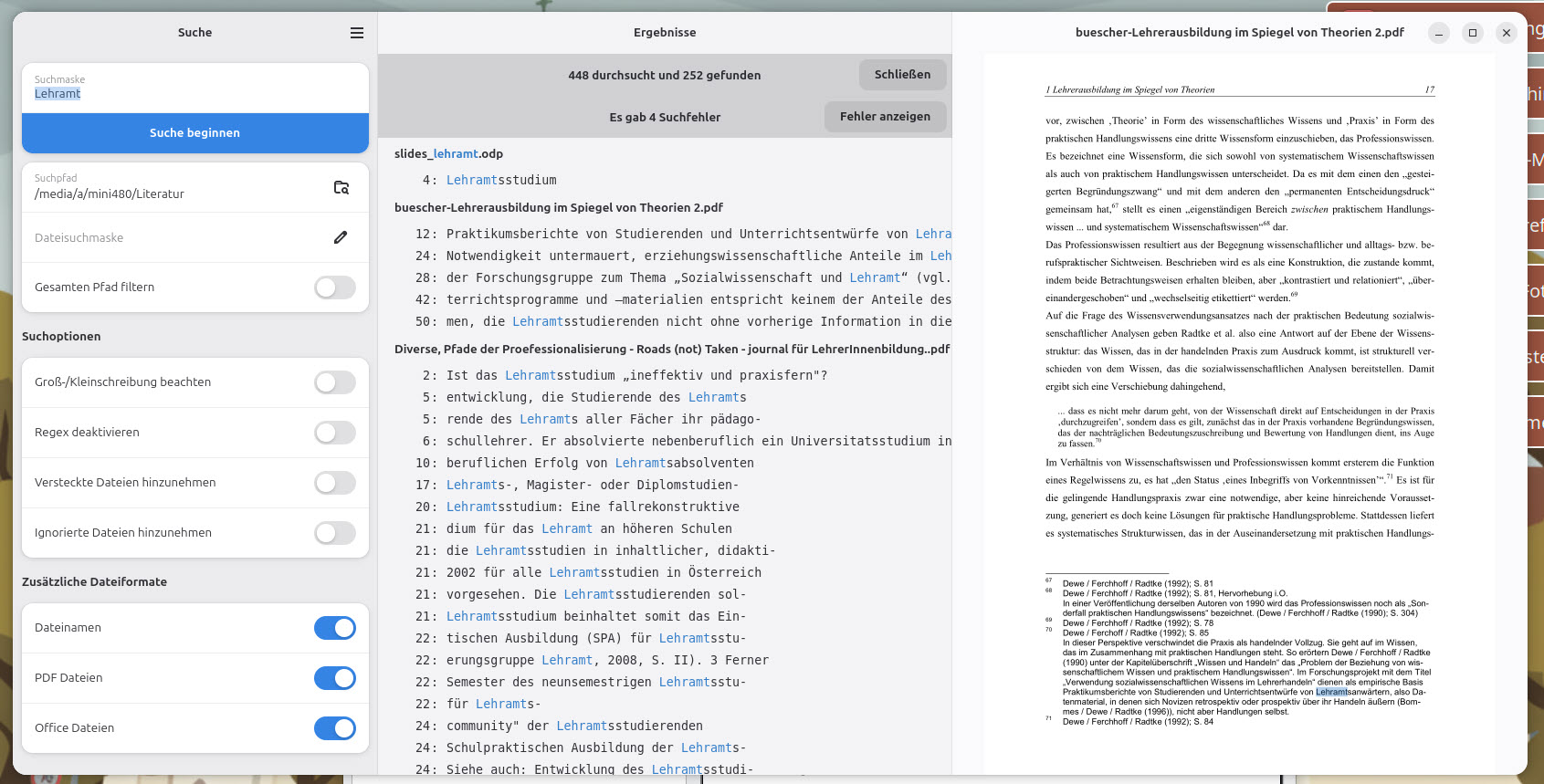Enable Versteckte Dateien hinzunehmen

[x=334, y=483]
